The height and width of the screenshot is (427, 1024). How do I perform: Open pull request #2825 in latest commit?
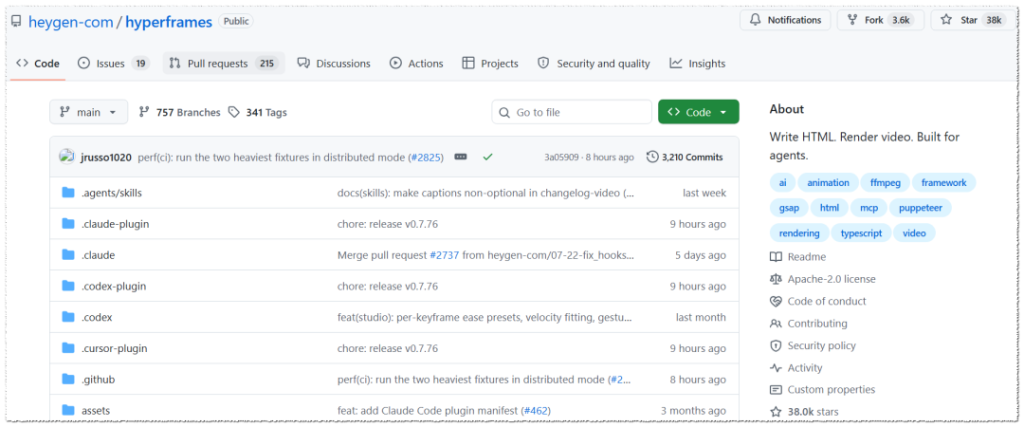426,157
